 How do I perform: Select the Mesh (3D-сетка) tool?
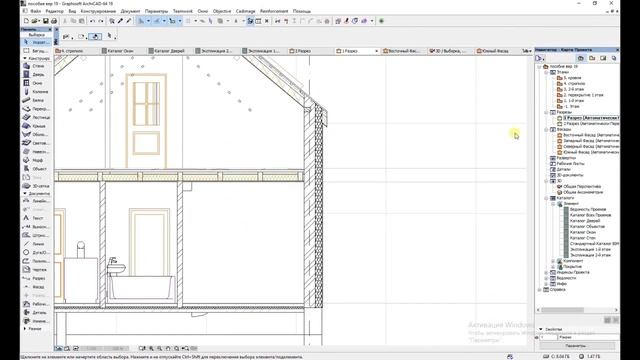pyautogui.click(x=36, y=186)
